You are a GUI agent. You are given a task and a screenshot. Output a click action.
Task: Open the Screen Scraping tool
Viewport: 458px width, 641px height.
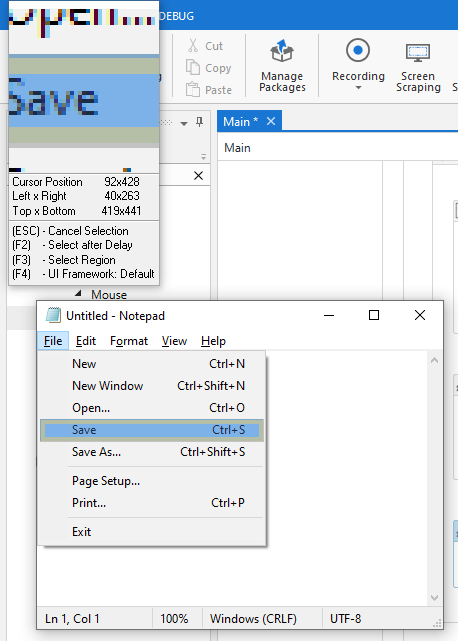point(418,65)
